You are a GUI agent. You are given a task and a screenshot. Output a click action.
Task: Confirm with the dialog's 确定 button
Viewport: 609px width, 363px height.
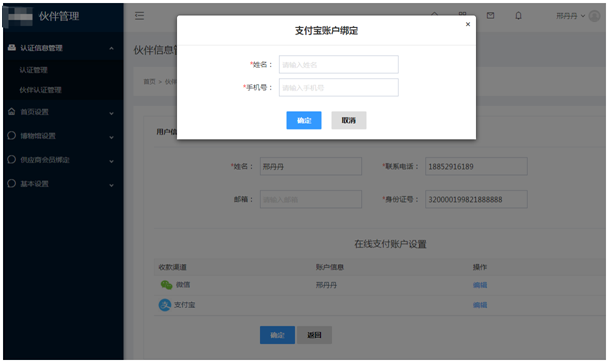click(304, 120)
